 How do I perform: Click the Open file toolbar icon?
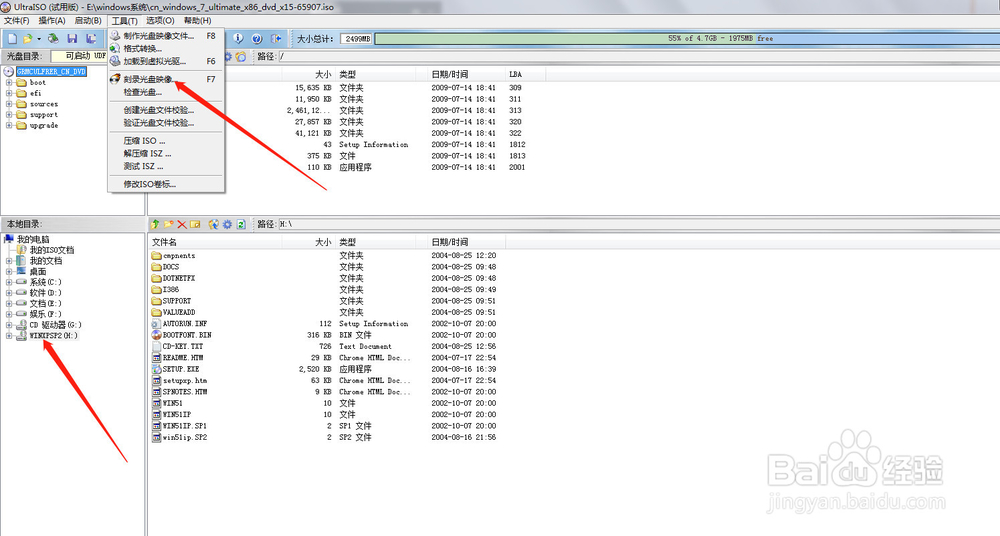coord(28,39)
